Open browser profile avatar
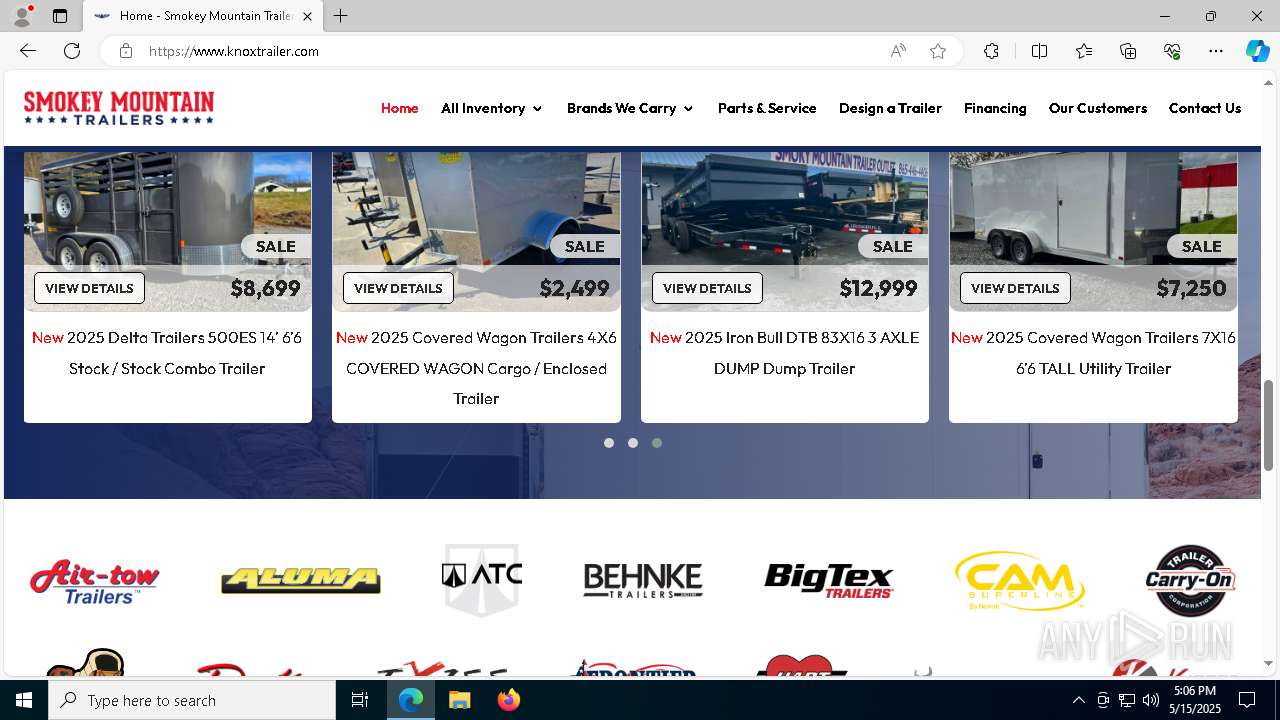Image resolution: width=1280 pixels, height=720 pixels. point(22,16)
